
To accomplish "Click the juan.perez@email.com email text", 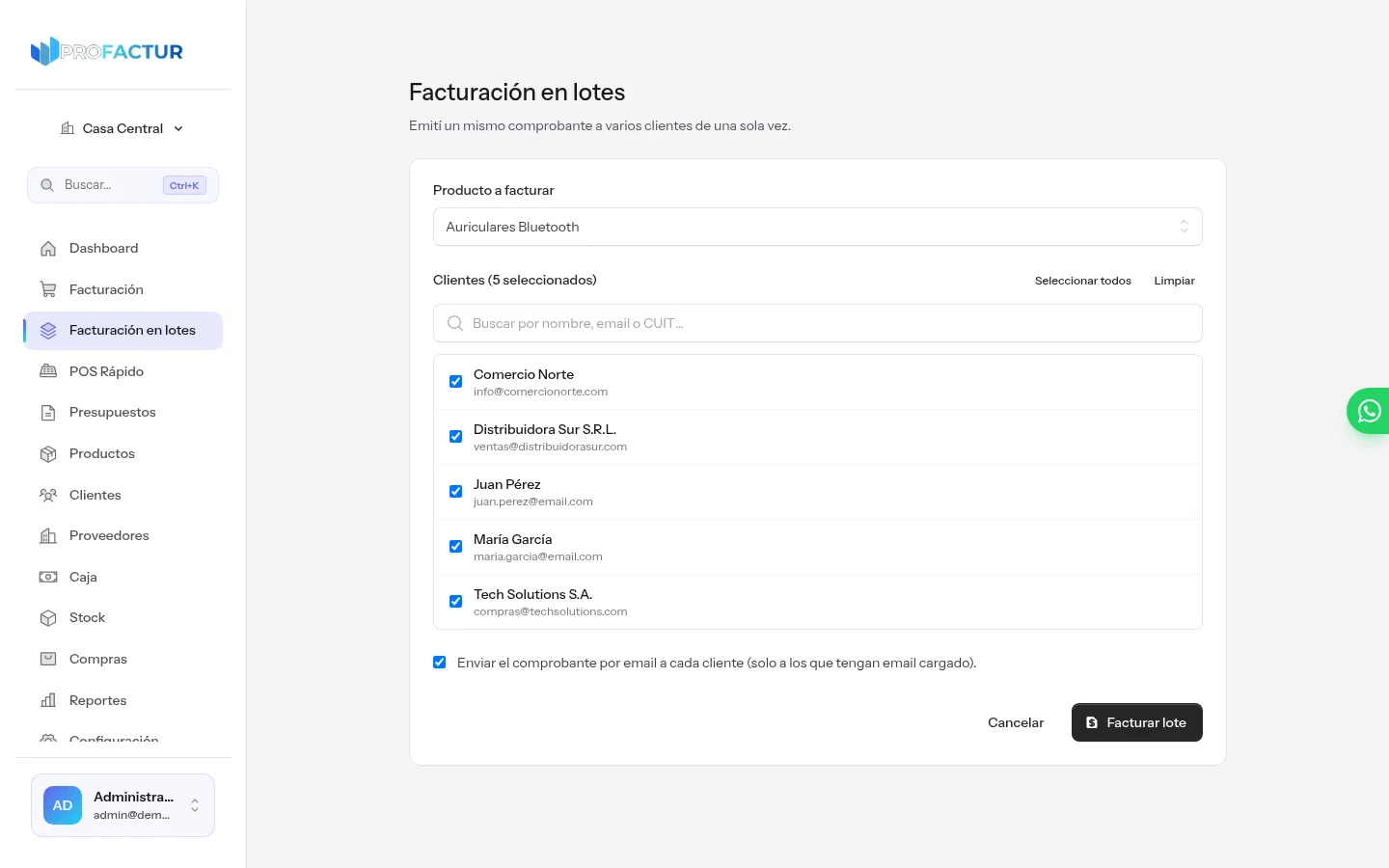I will [x=532, y=502].
